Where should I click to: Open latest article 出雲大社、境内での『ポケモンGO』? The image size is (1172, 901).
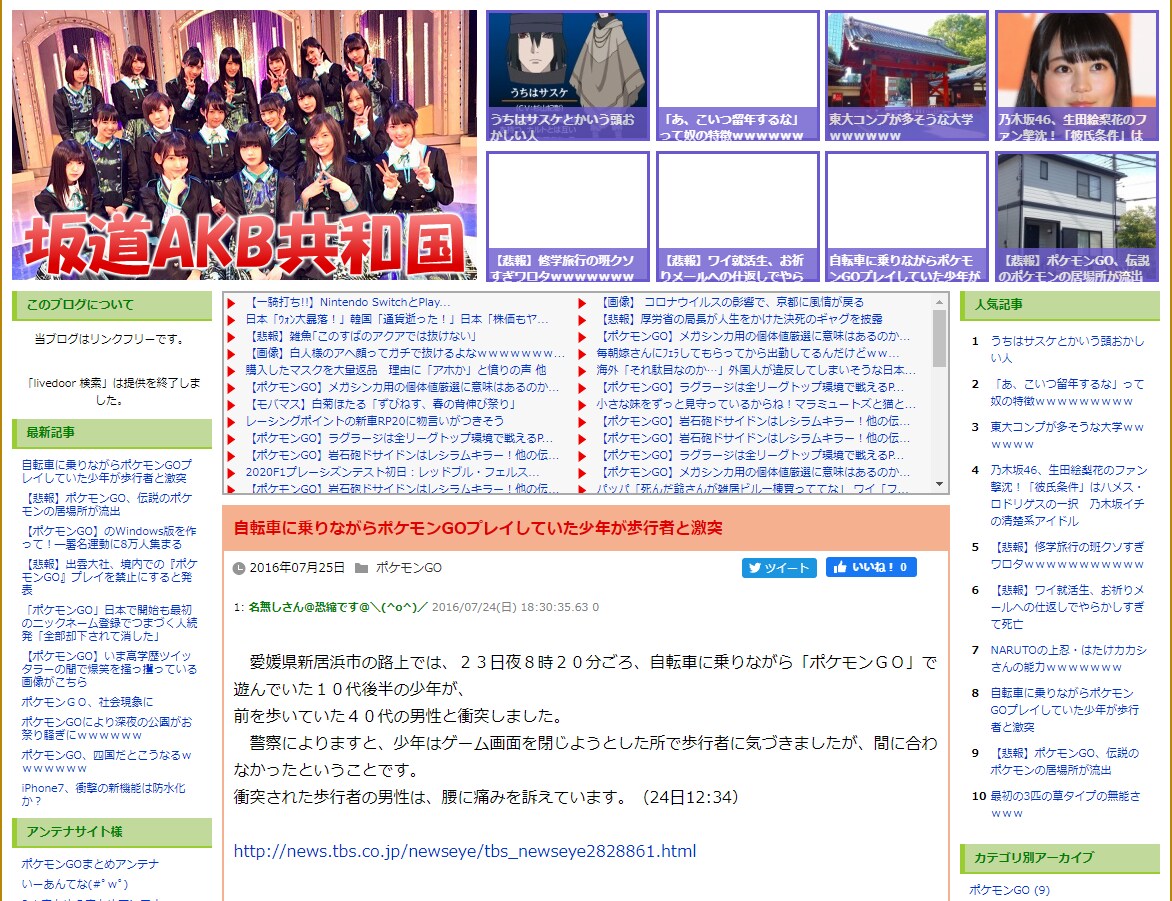(109, 577)
